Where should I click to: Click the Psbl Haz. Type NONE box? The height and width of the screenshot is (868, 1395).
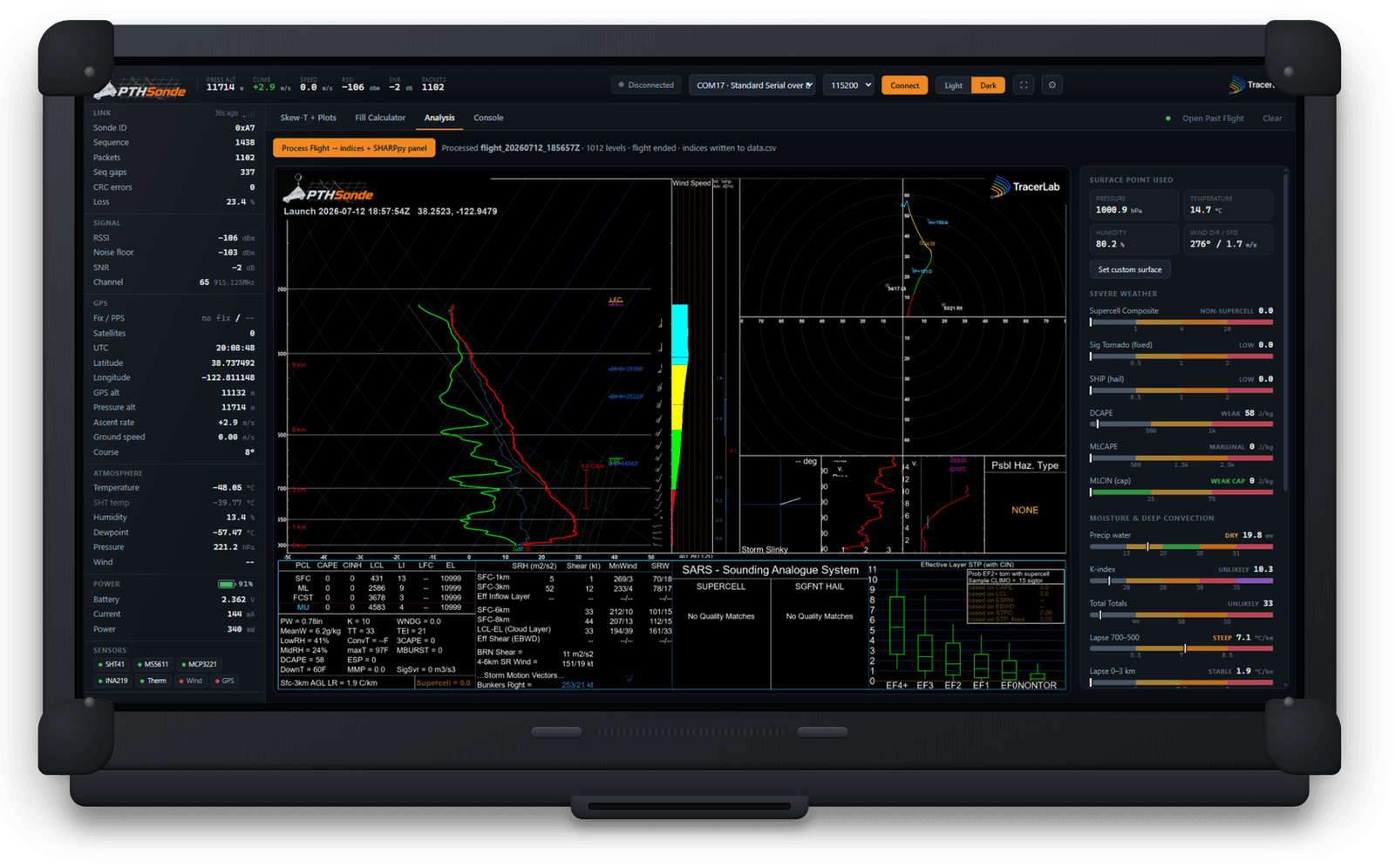tap(1024, 504)
